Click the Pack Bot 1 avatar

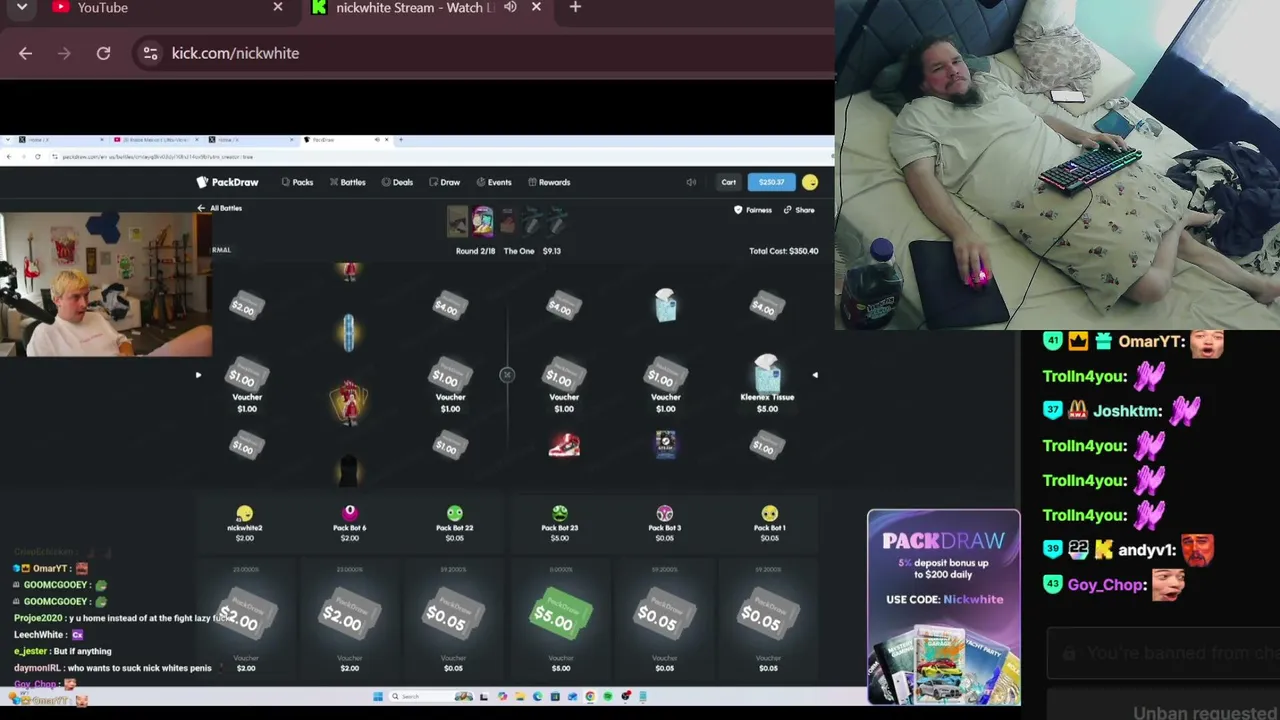click(769, 514)
